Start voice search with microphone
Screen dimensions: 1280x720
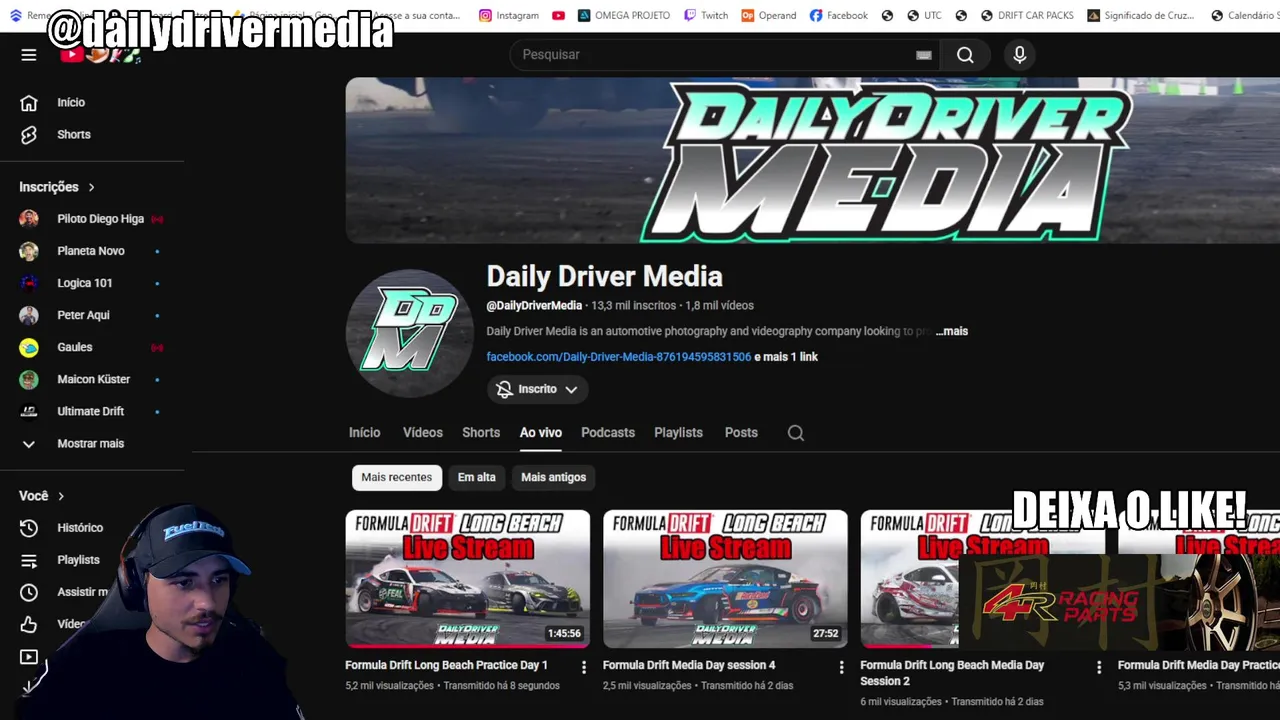point(1019,55)
